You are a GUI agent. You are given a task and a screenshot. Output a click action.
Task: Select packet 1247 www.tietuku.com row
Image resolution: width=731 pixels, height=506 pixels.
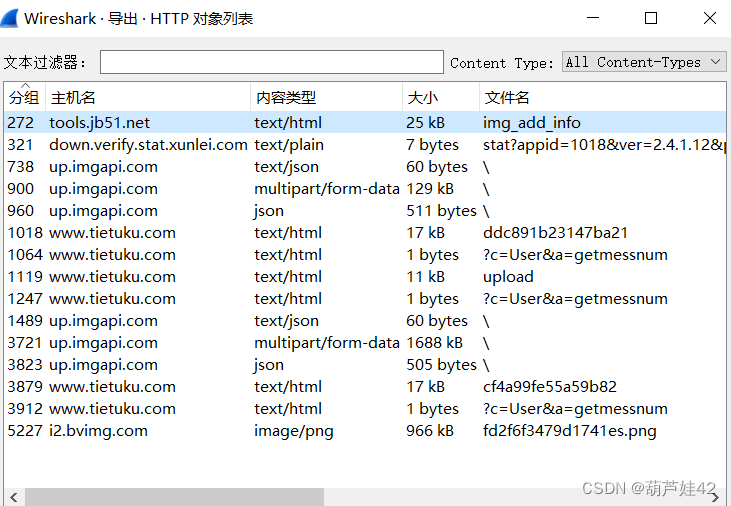[x=365, y=298]
